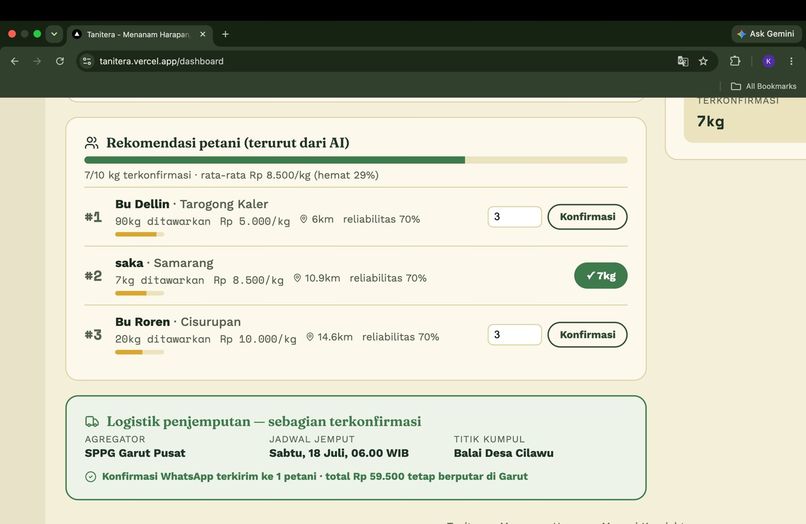The image size is (806, 524).
Task: Click the 7kg confirmed value in side card
Action: click(710, 121)
